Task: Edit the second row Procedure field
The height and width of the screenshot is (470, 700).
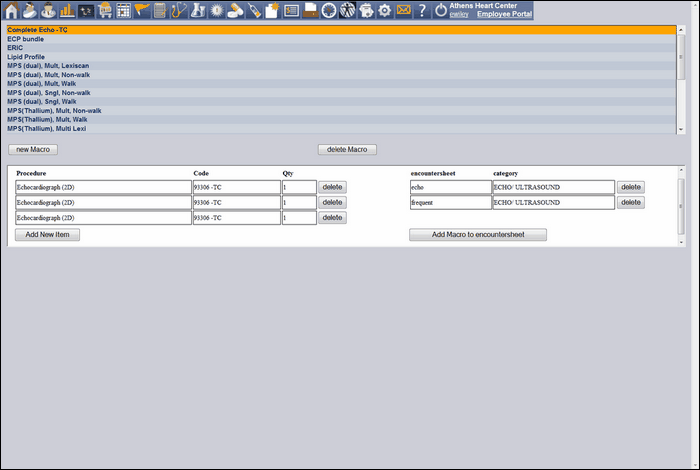Action: coord(104,202)
